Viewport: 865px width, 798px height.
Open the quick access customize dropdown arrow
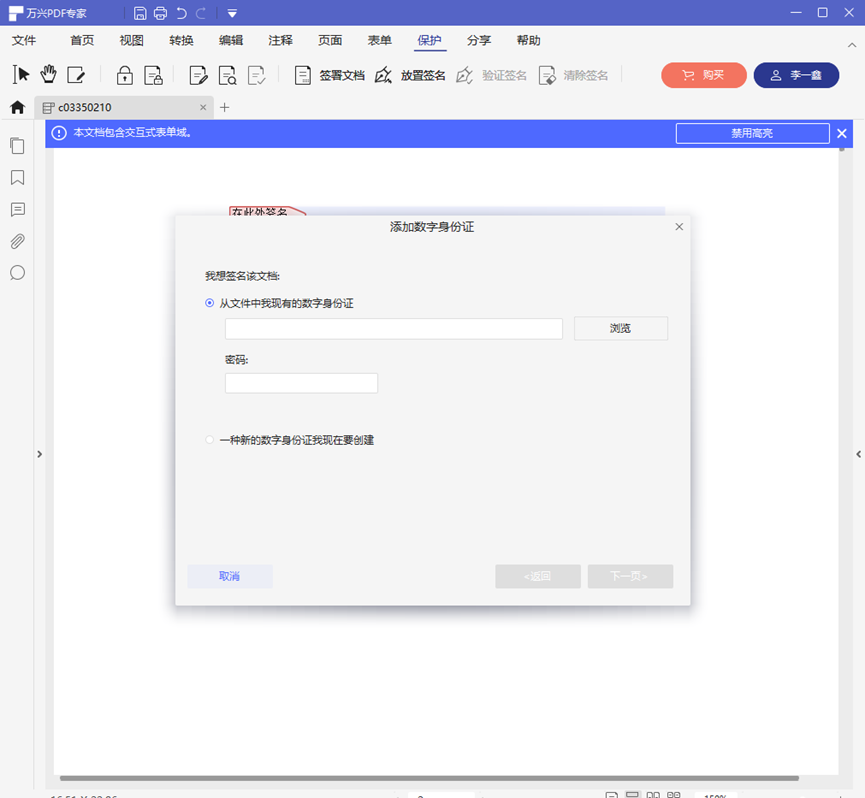tap(232, 13)
